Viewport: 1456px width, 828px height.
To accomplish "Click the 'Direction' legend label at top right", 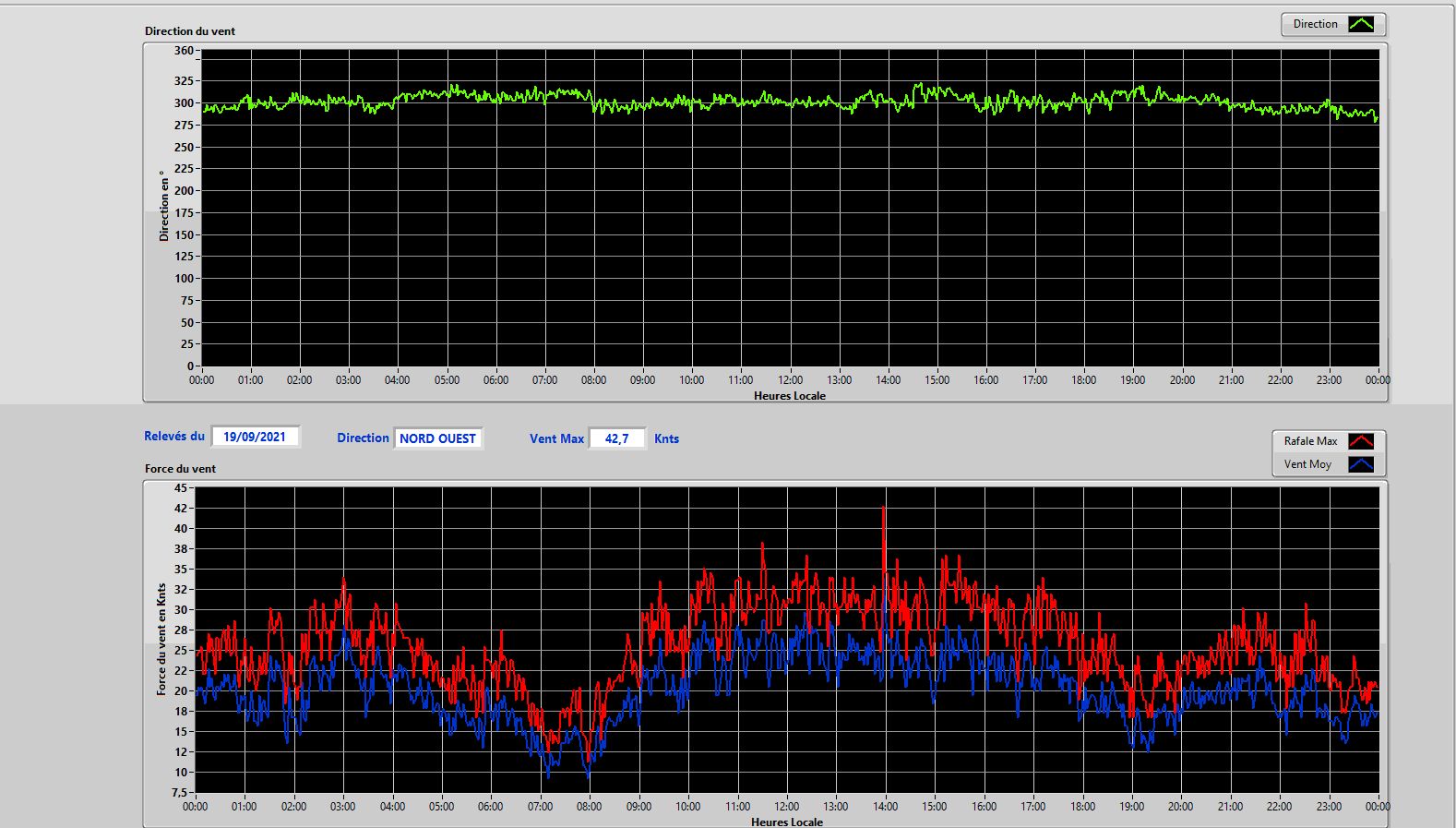I will coord(1315,24).
